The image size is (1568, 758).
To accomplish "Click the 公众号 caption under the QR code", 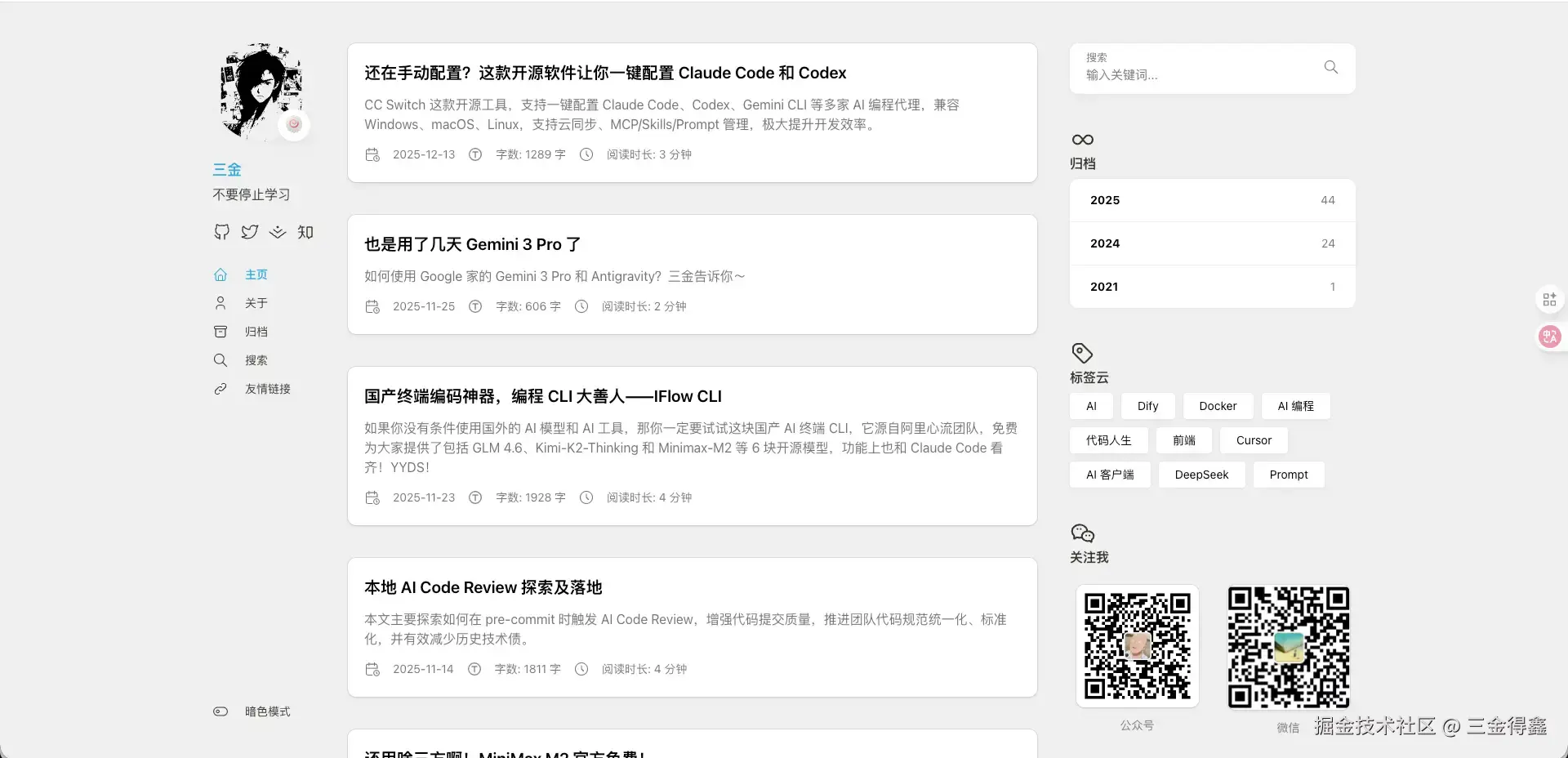I will point(1137,725).
